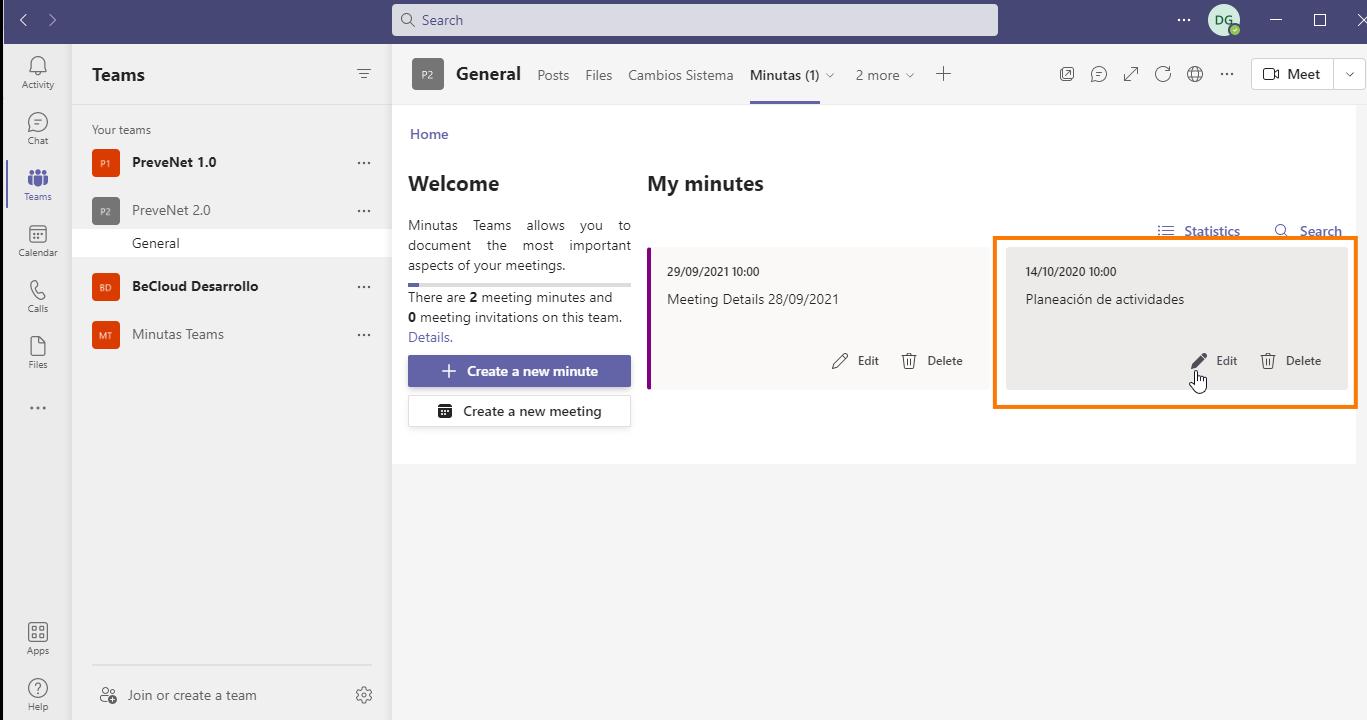Click the top Search box
The width and height of the screenshot is (1367, 720).
(x=694, y=20)
